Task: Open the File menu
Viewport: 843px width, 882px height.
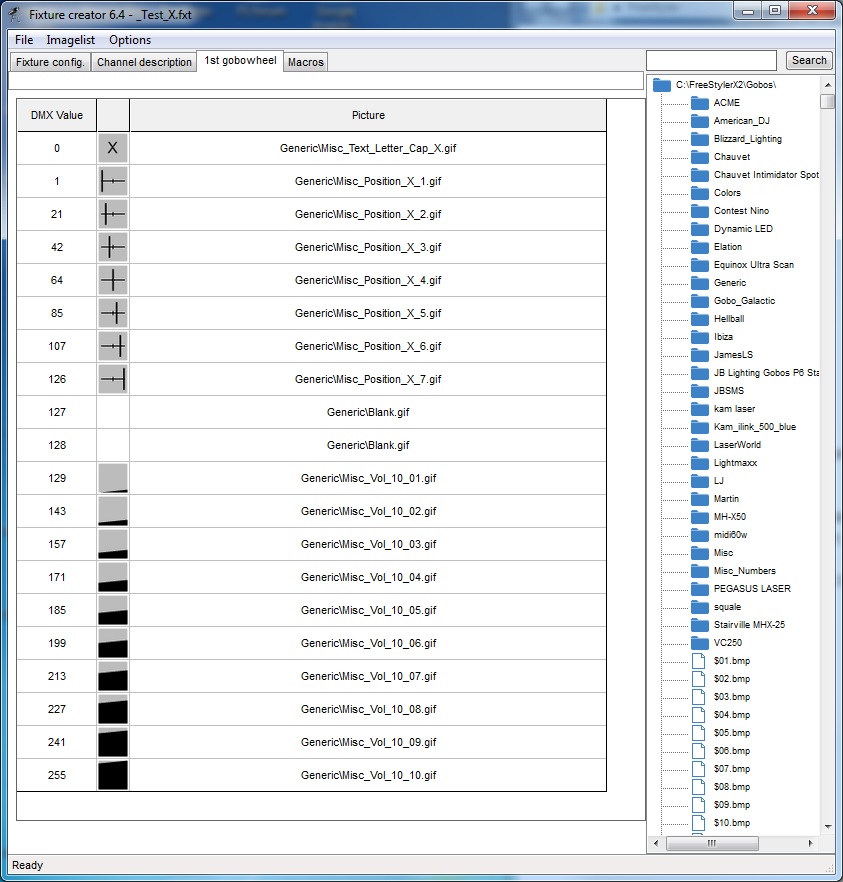Action: click(24, 40)
